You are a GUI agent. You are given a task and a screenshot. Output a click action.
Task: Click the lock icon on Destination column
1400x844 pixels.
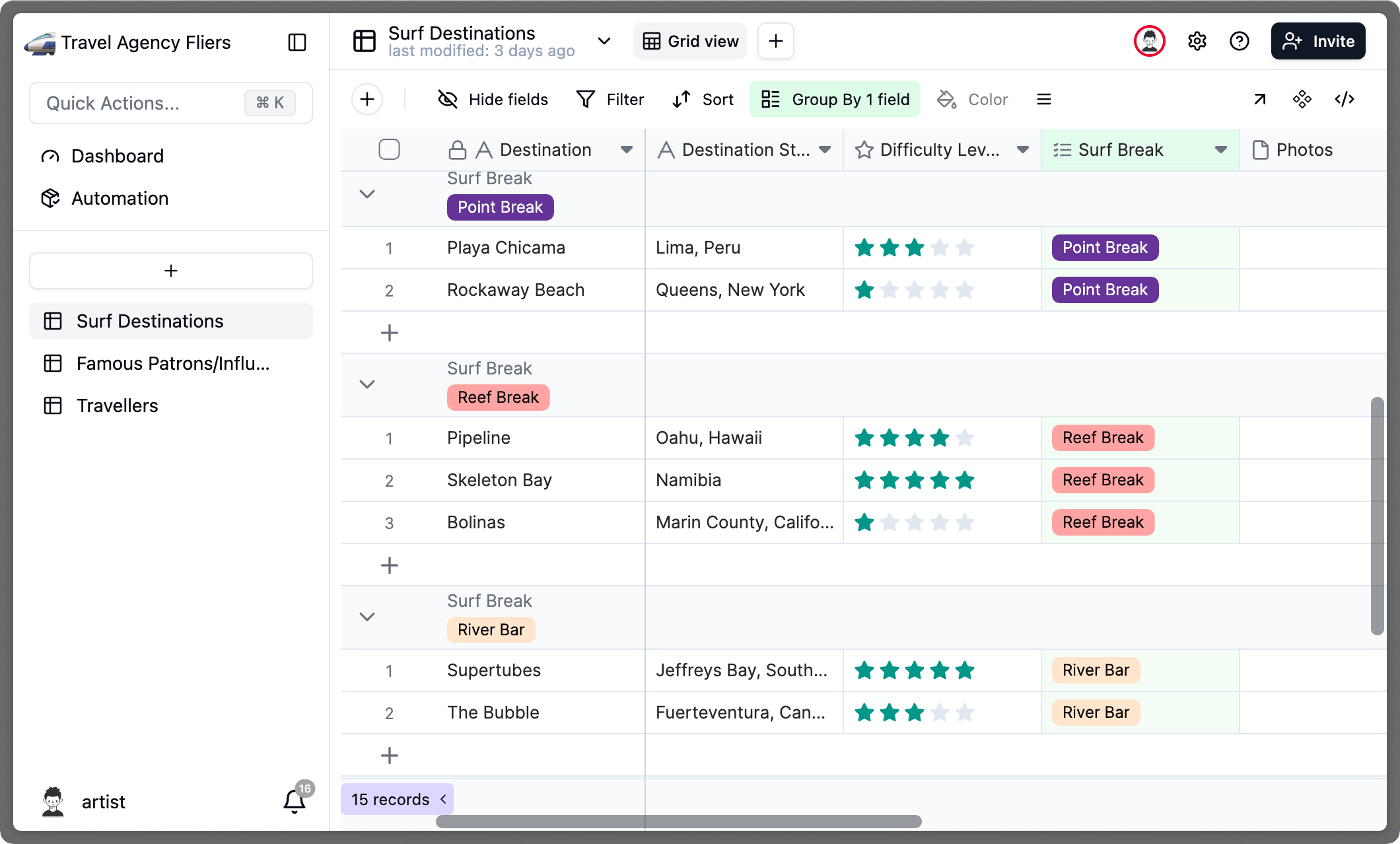[x=458, y=150]
